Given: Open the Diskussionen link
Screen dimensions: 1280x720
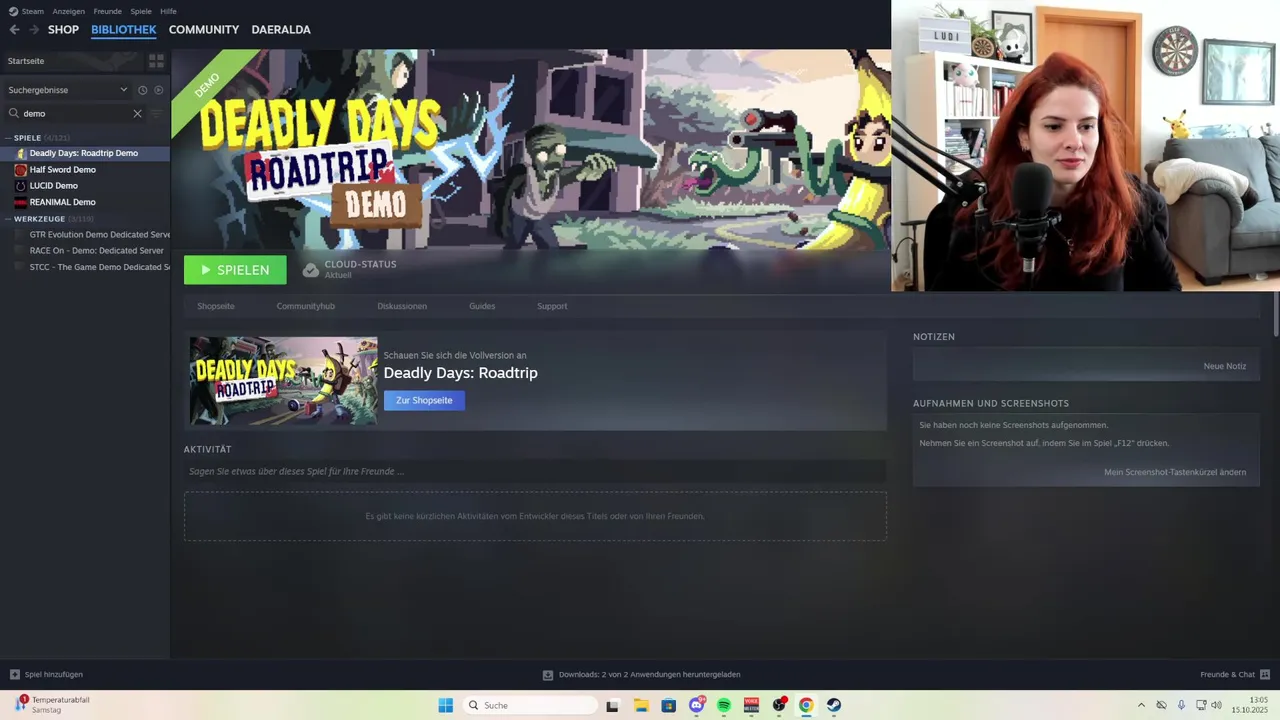Looking at the screenshot, I should [402, 306].
